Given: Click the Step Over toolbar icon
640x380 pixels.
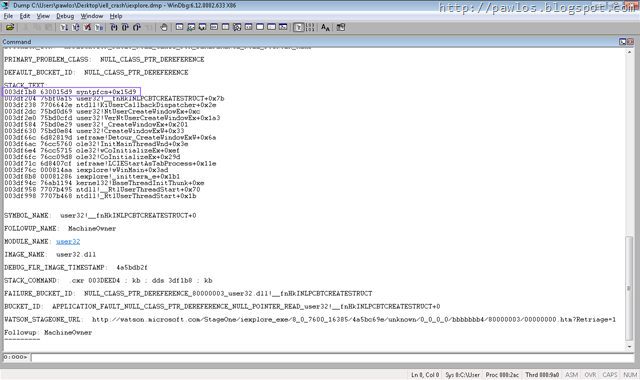Looking at the screenshot, I should click(125, 27).
